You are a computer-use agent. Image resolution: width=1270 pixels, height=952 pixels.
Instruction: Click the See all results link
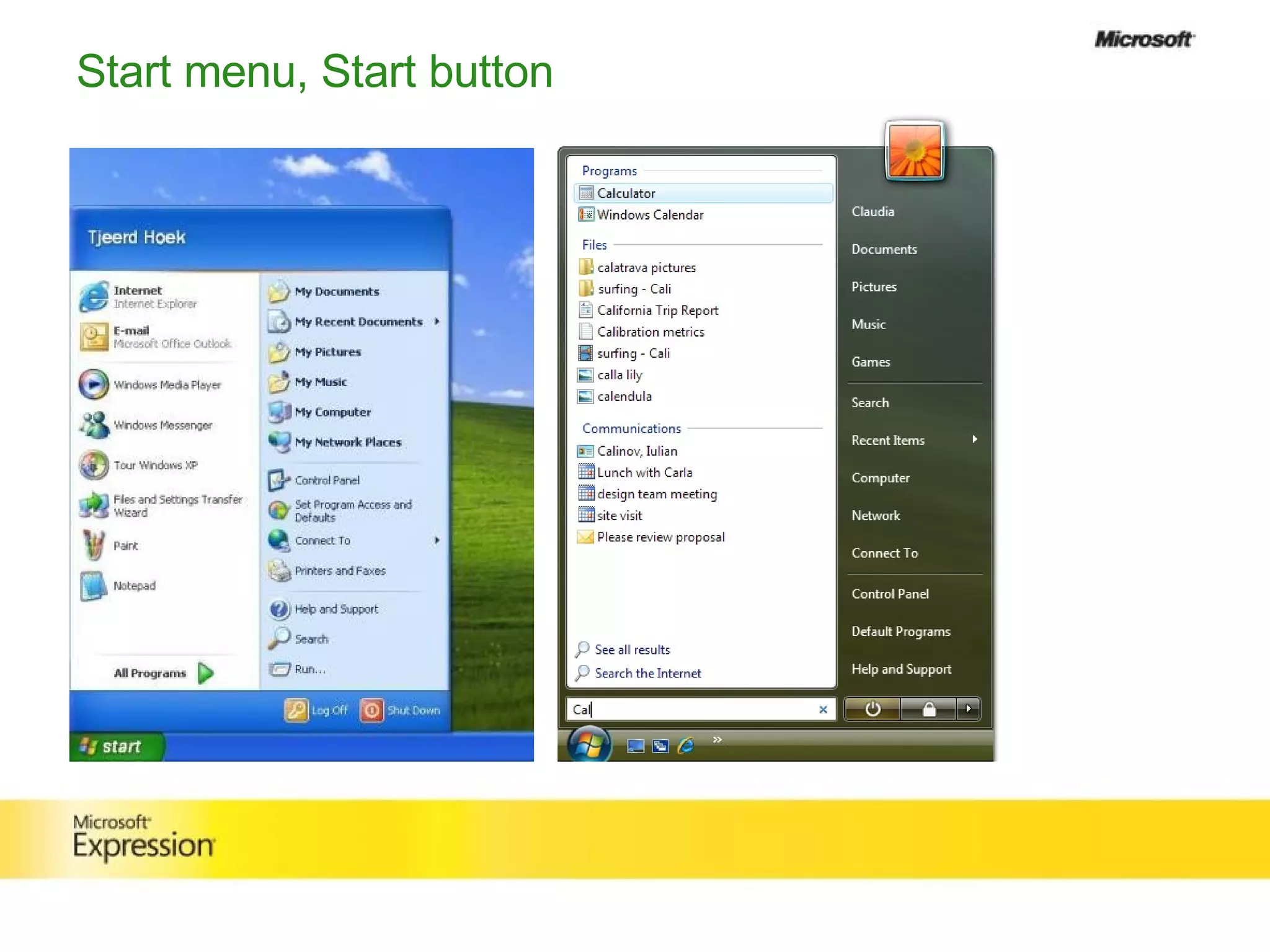point(633,650)
